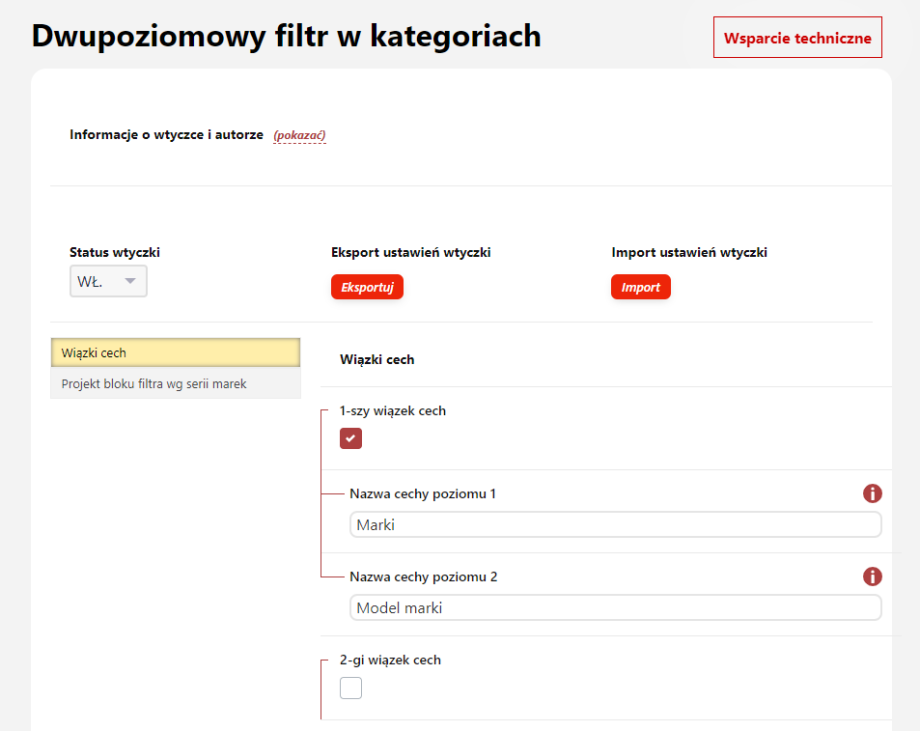The height and width of the screenshot is (731, 920).
Task: Select the Wiązki cech sidebar tab
Action: coord(175,353)
